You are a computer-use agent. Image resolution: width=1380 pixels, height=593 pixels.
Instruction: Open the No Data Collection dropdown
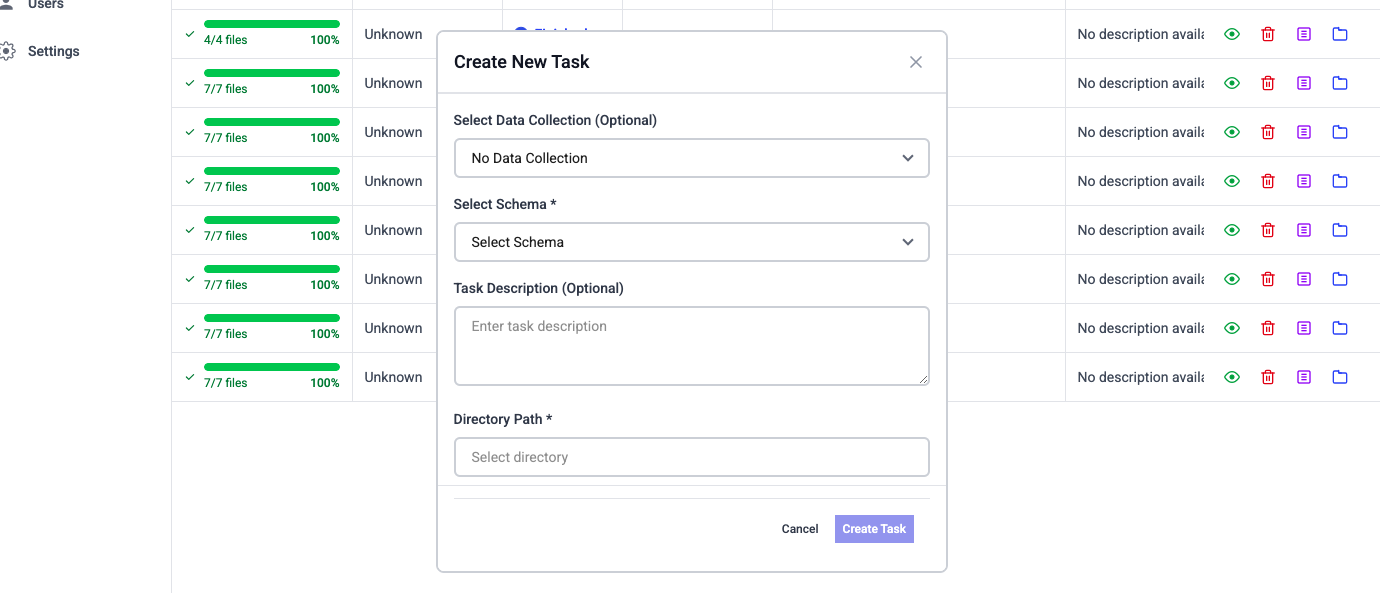point(691,158)
